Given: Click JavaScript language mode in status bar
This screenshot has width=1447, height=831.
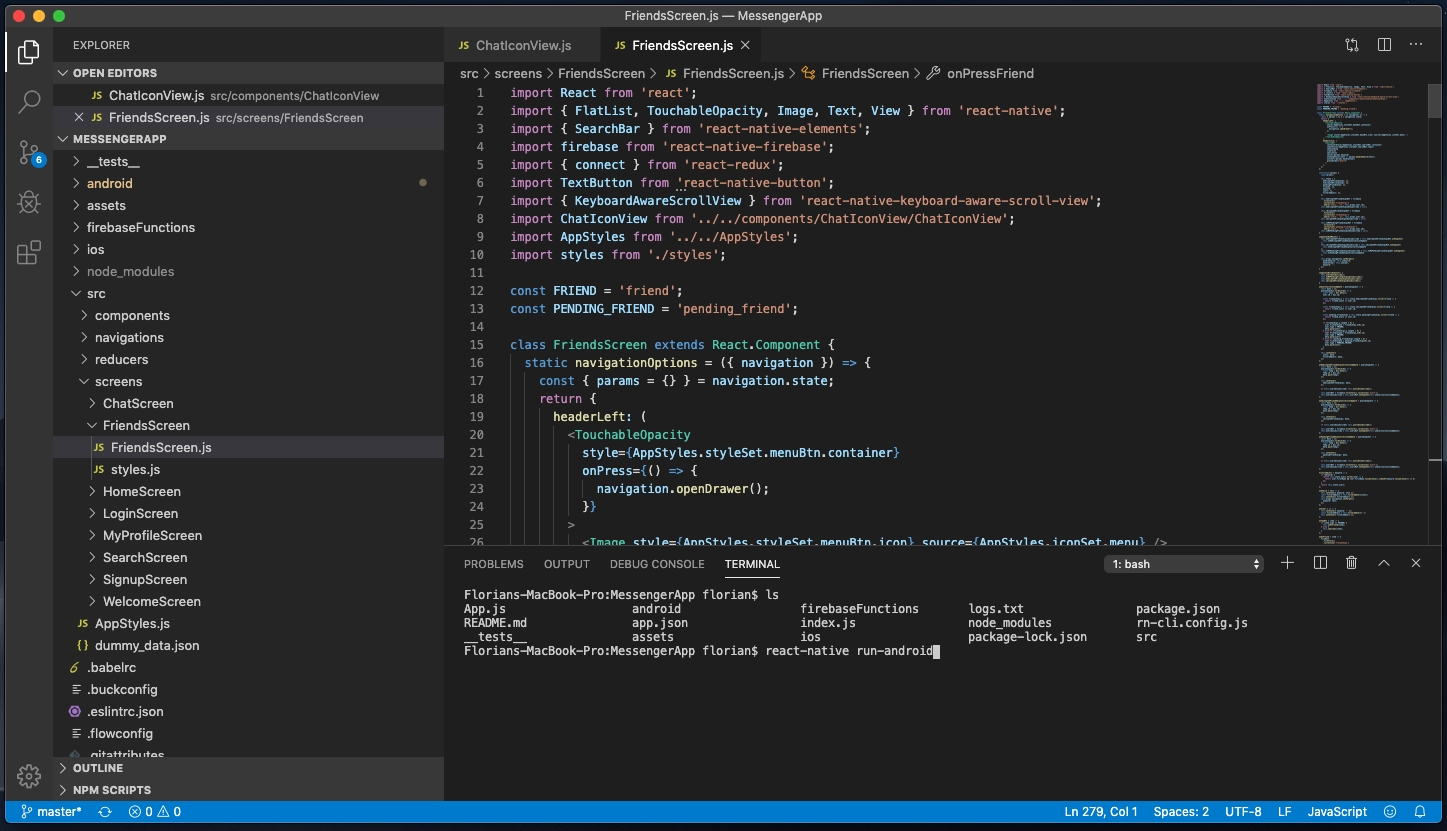Looking at the screenshot, I should [x=1337, y=812].
